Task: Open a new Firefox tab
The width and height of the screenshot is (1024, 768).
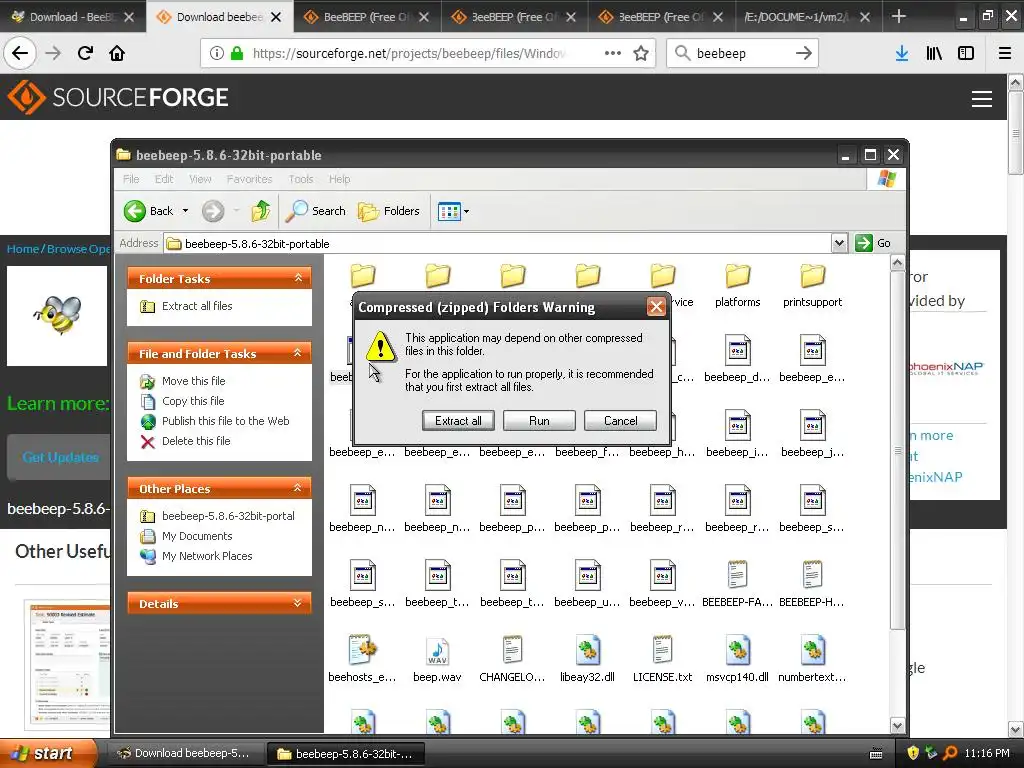Action: click(899, 16)
